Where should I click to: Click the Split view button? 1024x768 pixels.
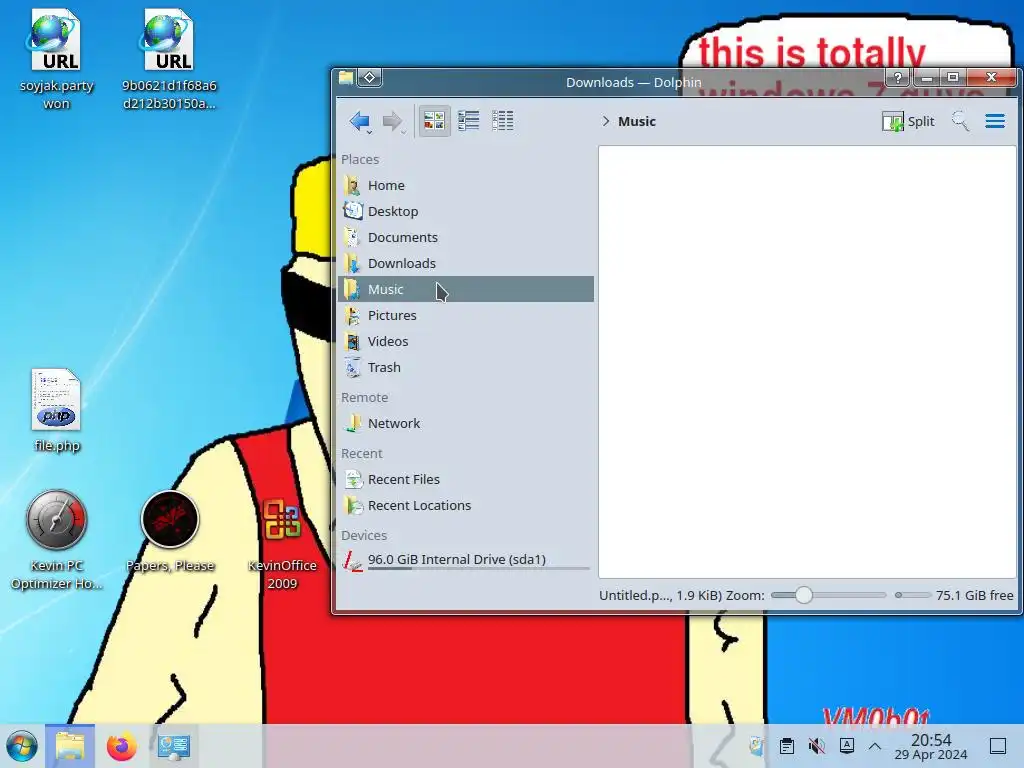pyautogui.click(x=908, y=121)
